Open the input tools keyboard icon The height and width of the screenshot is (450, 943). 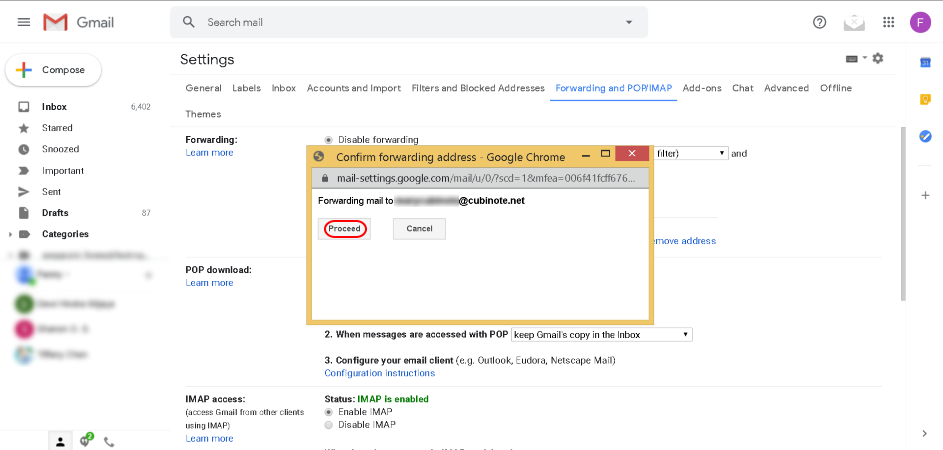click(852, 58)
